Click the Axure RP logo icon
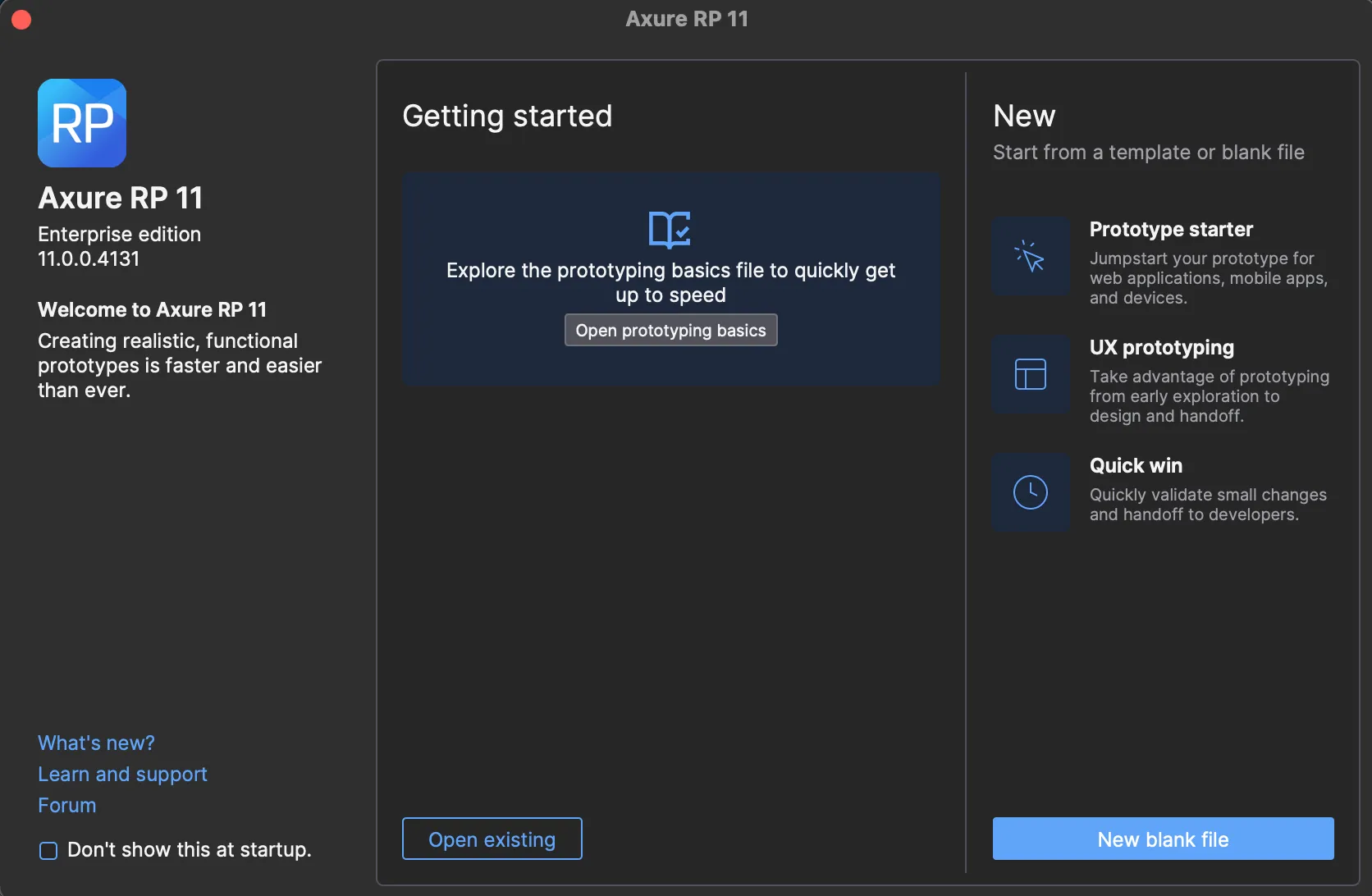This screenshot has height=896, width=1372. (x=82, y=123)
